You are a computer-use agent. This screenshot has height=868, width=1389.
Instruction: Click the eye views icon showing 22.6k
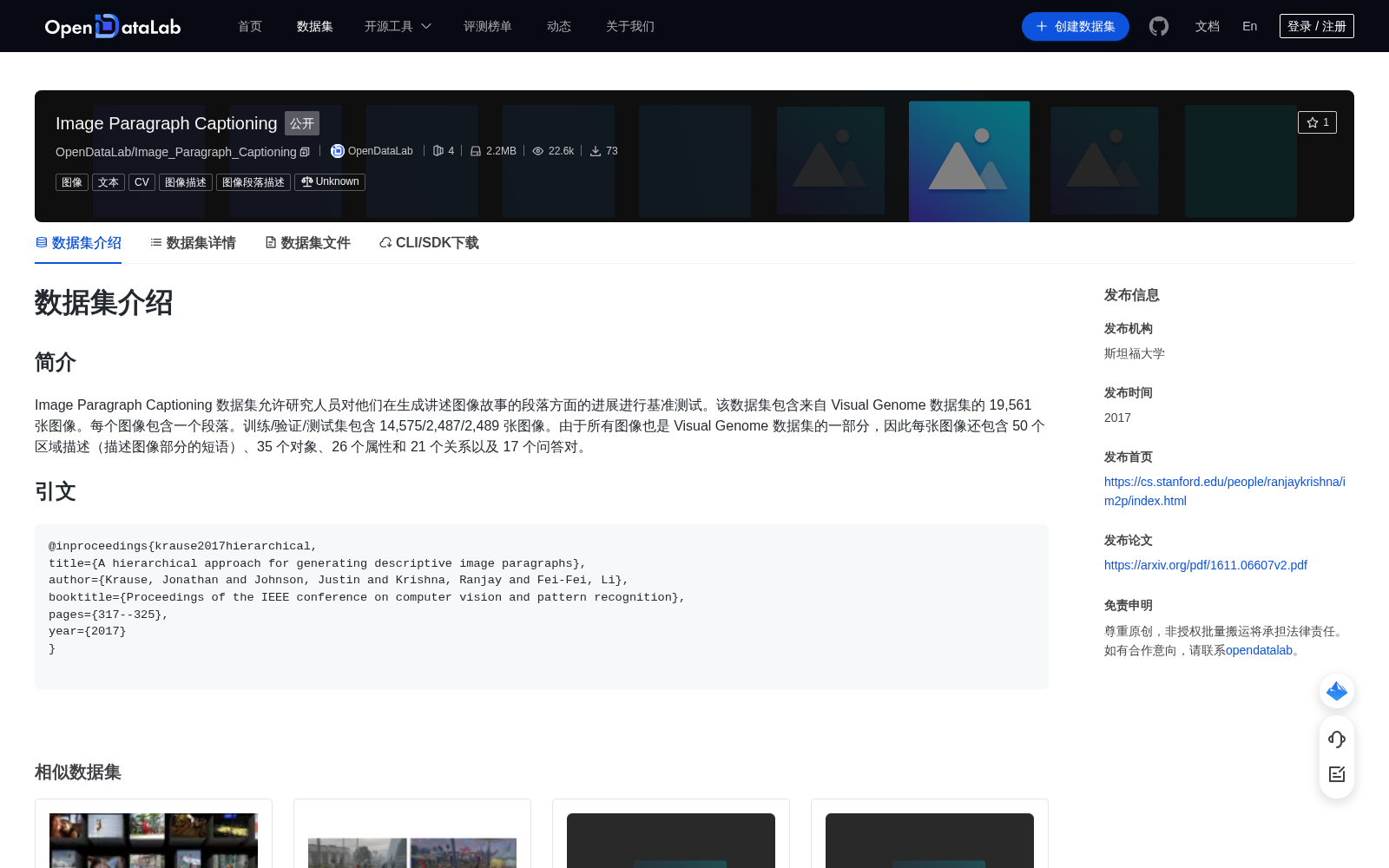538,151
